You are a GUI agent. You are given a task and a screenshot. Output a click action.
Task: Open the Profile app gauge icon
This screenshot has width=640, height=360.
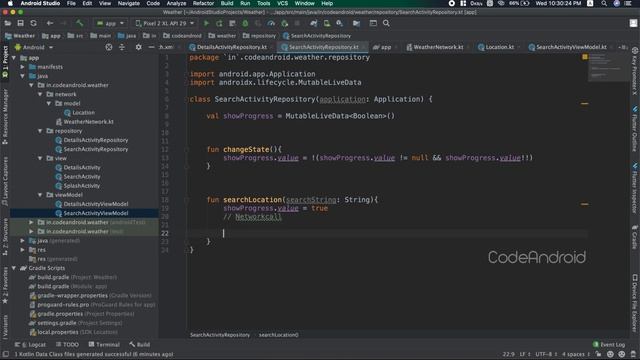(271, 23)
